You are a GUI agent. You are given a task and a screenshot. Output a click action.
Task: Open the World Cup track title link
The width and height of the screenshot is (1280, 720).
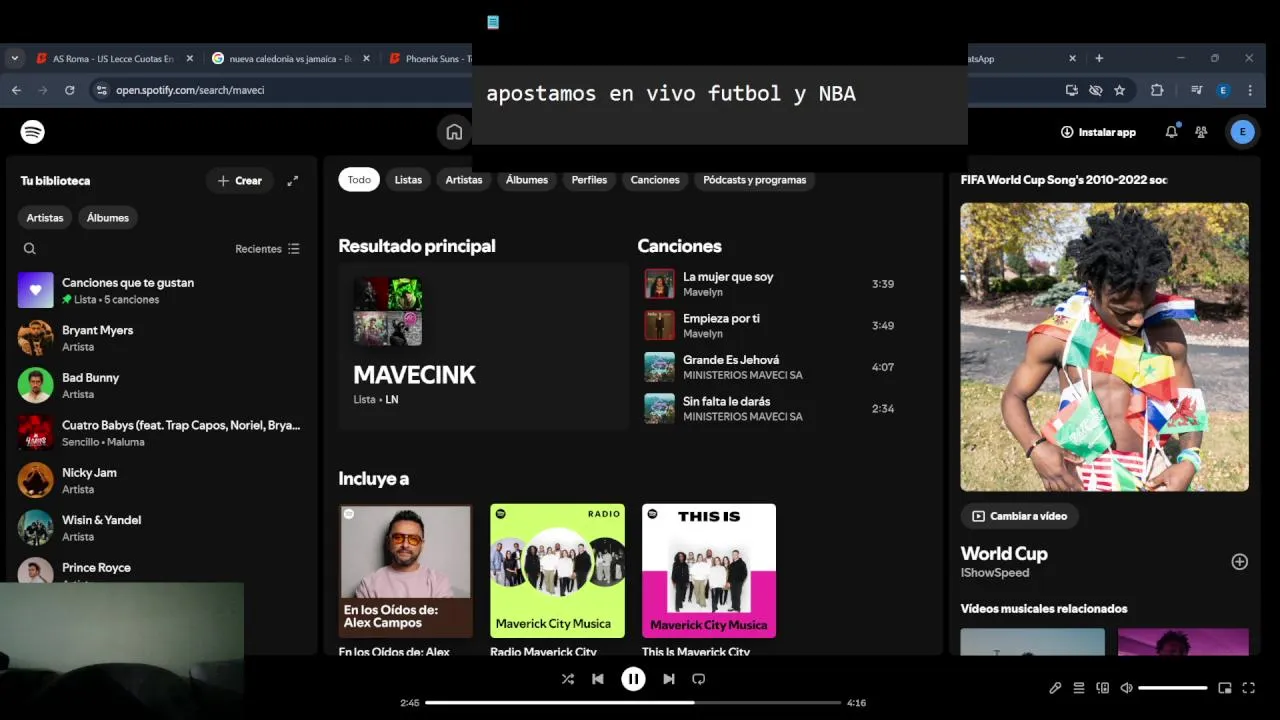[x=1004, y=553]
